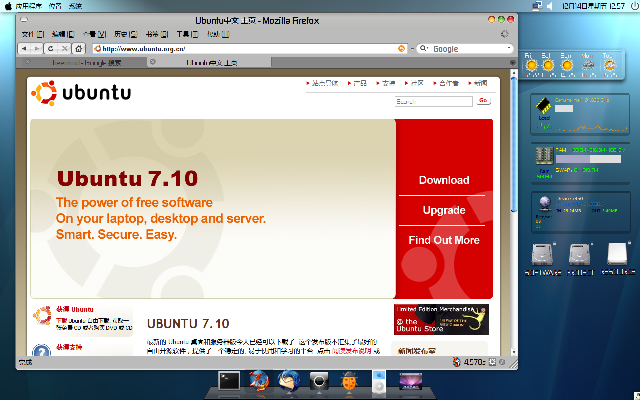Open the Firefox menu ending in (T)
The image size is (640, 400).
pyautogui.click(x=187, y=34)
